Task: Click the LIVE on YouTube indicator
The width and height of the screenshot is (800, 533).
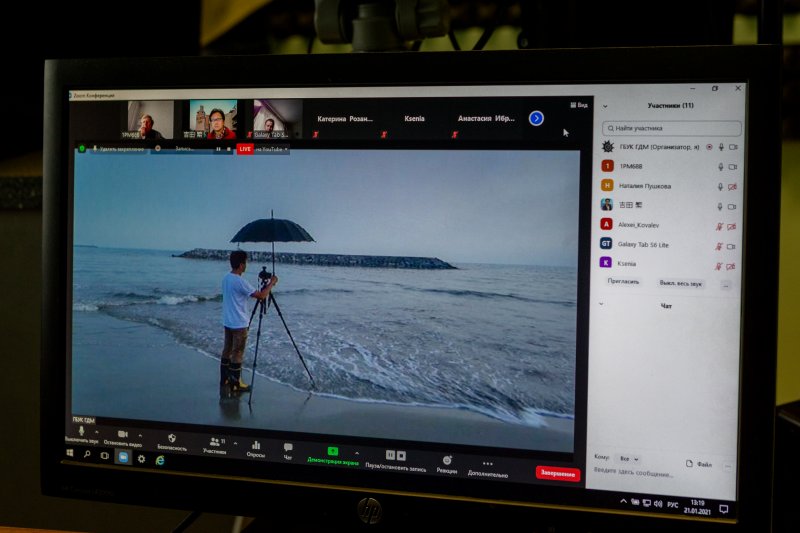Action: [263, 149]
